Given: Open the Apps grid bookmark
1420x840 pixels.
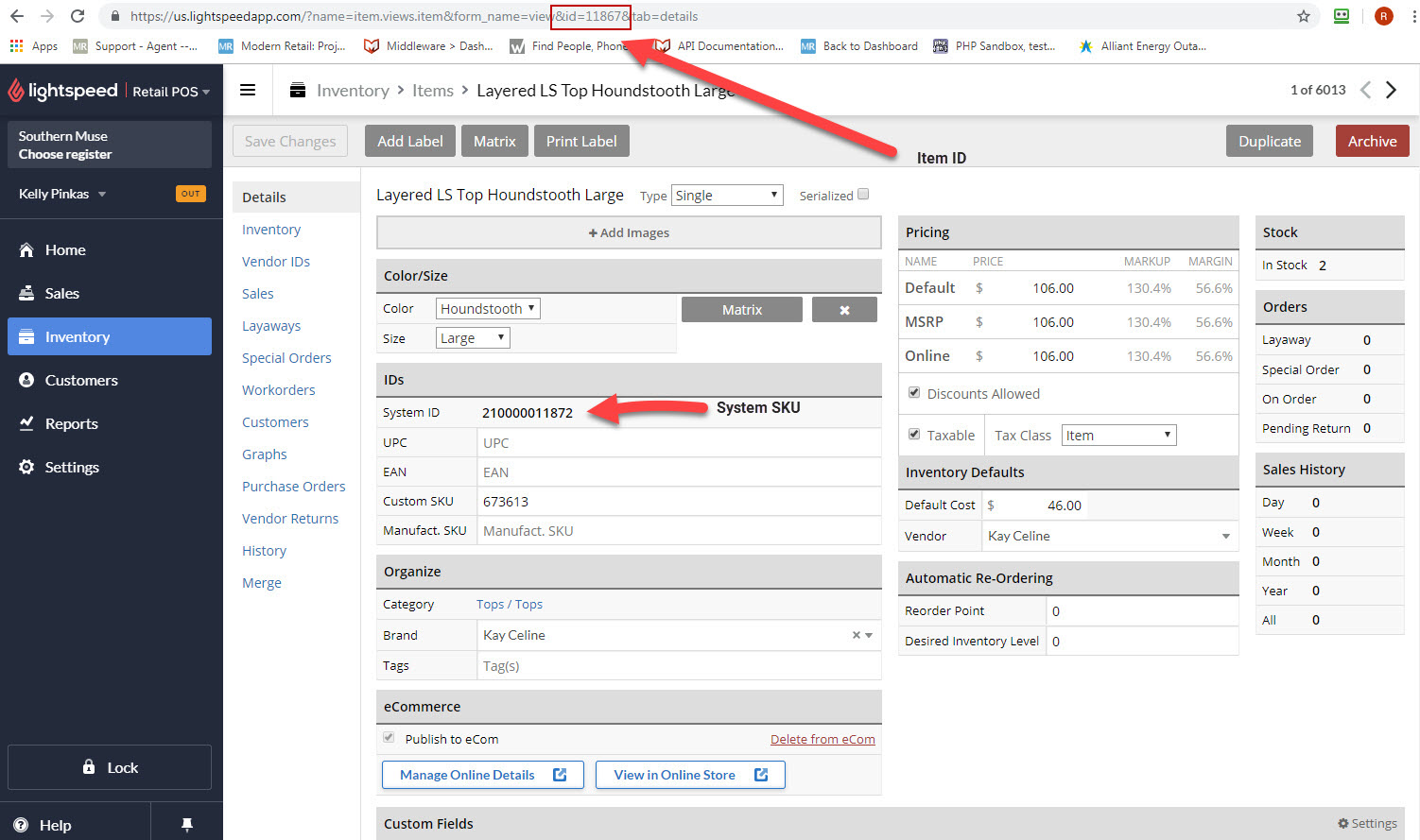Looking at the screenshot, I should [34, 45].
